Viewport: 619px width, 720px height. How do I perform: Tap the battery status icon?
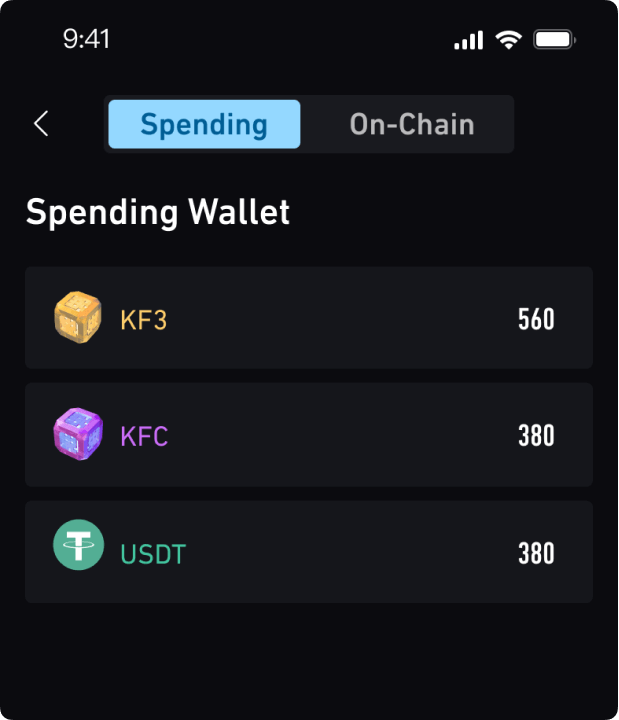point(554,40)
